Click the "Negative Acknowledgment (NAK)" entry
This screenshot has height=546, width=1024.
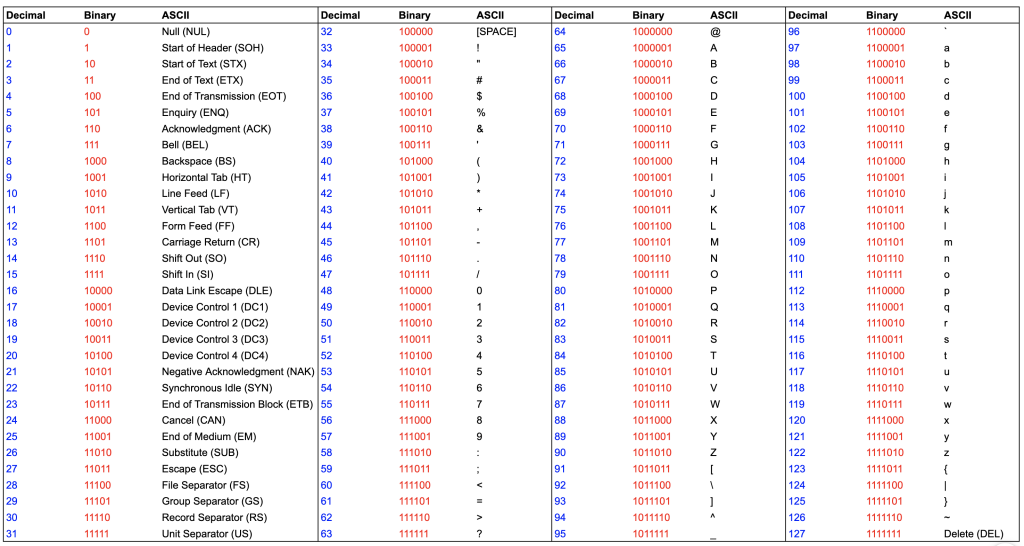click(x=236, y=372)
